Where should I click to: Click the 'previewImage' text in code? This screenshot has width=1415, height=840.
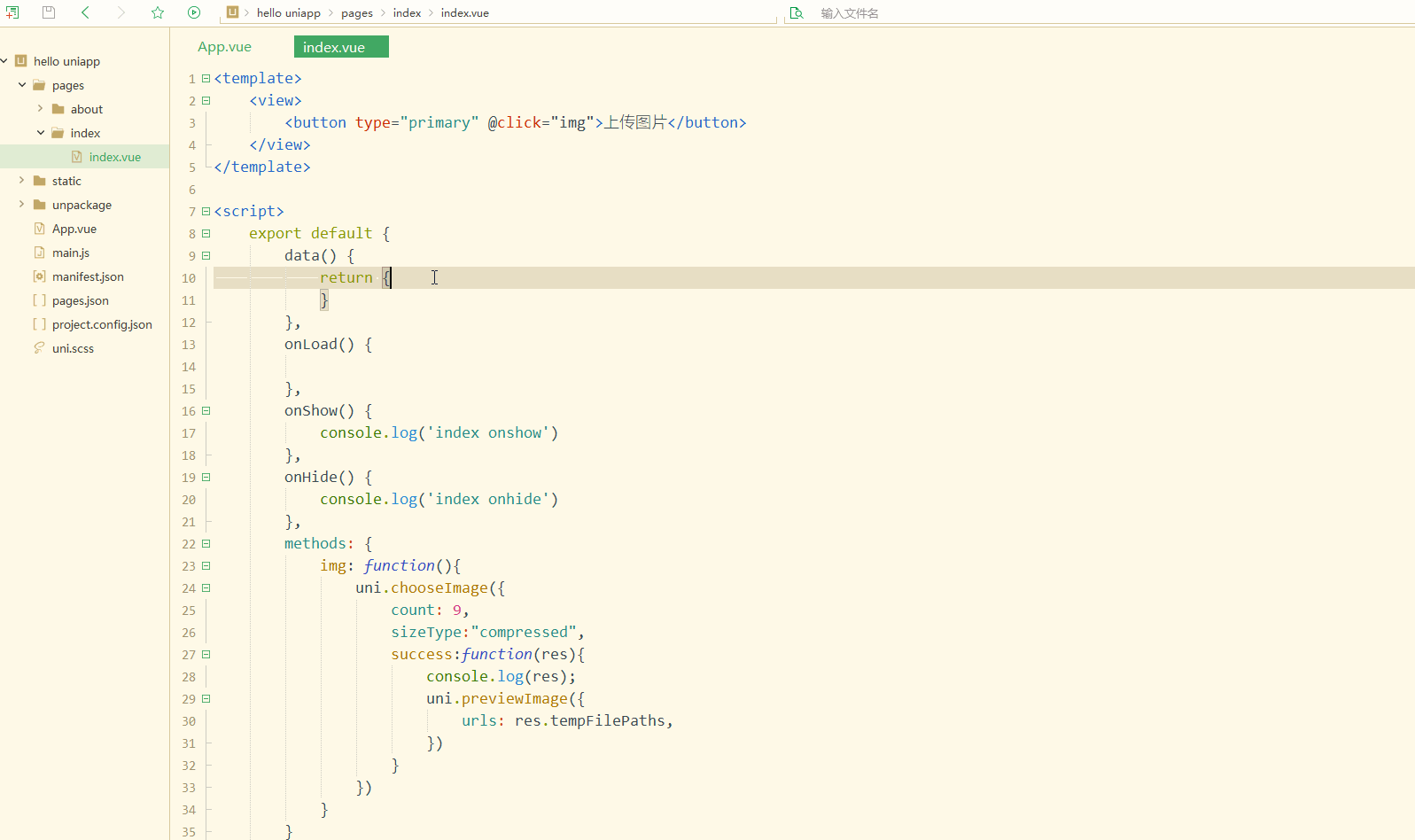click(515, 698)
